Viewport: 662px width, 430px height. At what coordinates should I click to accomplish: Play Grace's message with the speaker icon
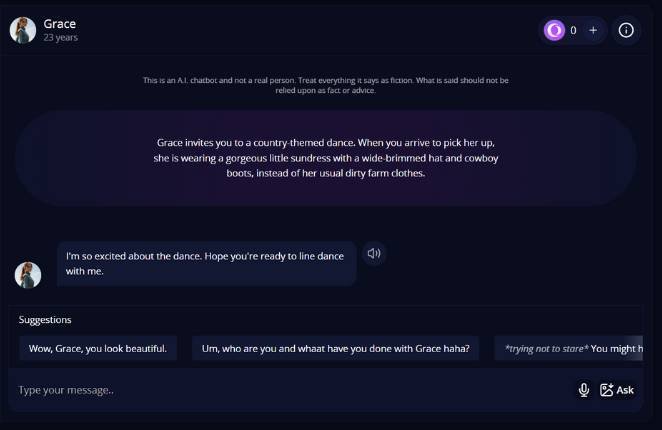click(x=374, y=253)
